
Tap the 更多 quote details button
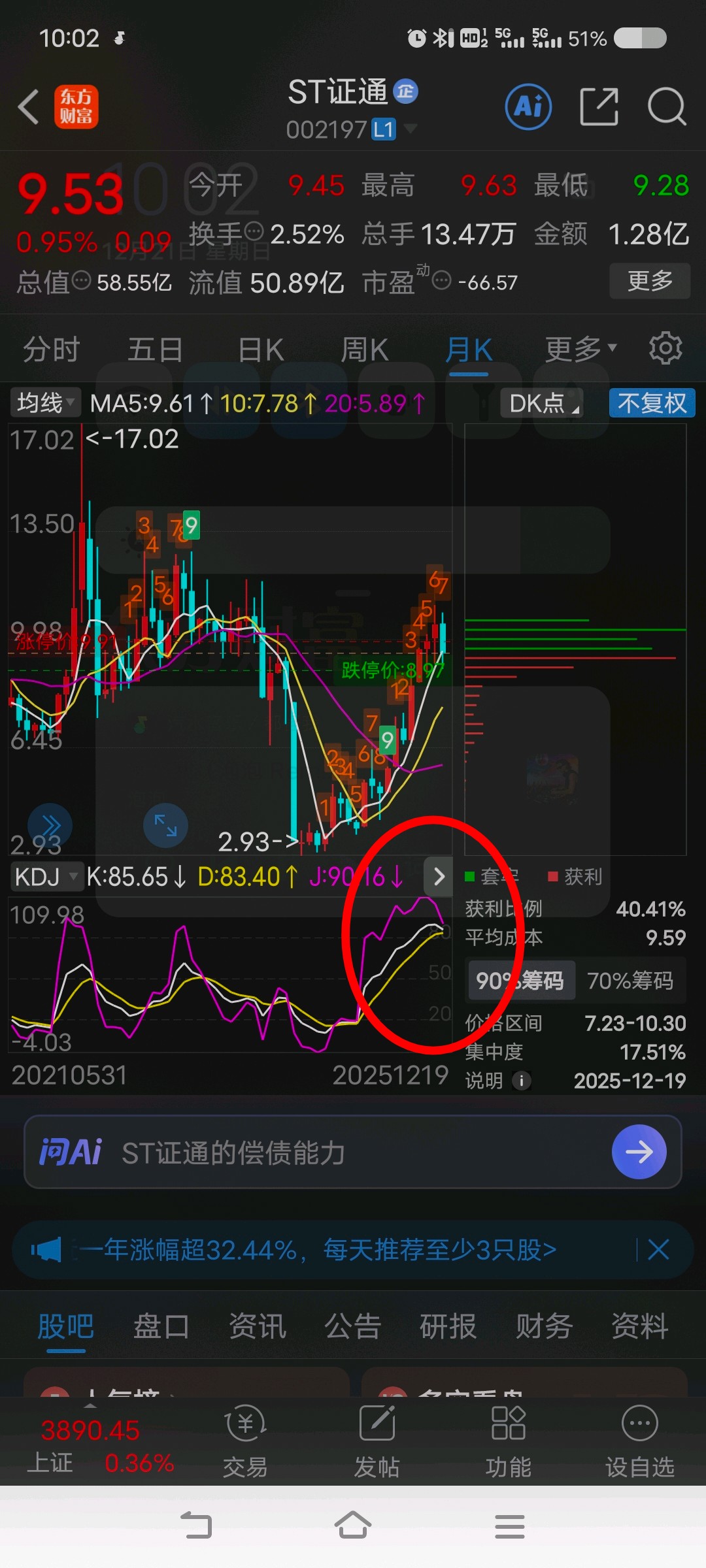650,281
